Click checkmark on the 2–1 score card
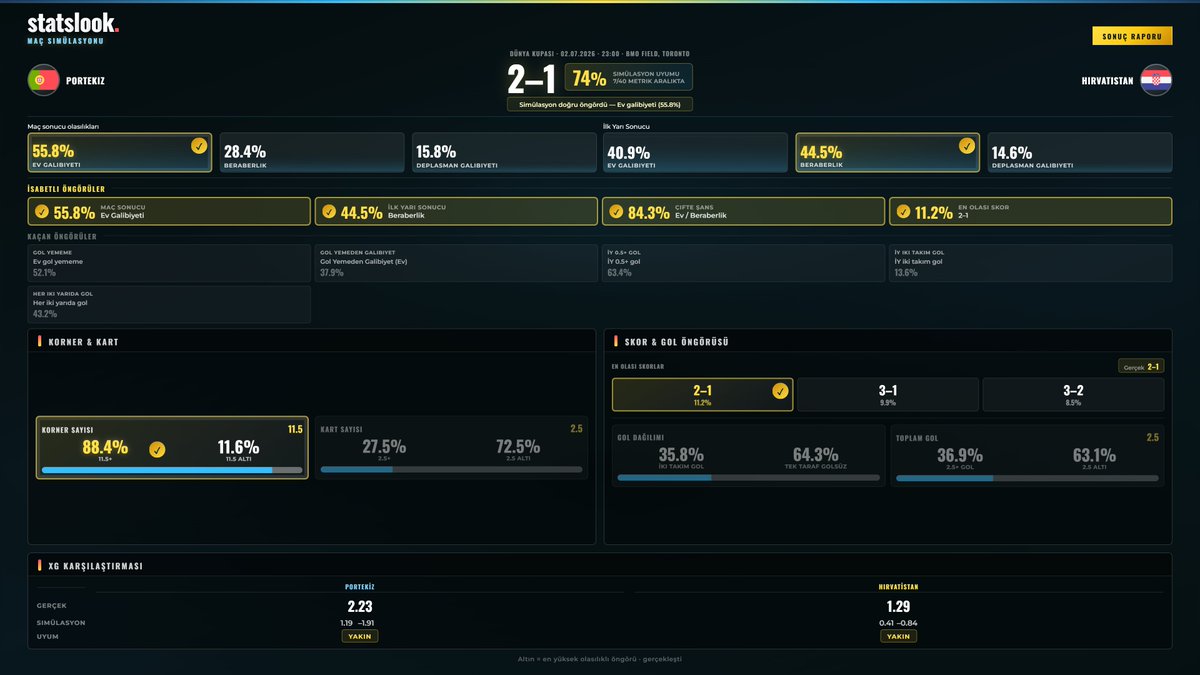Image resolution: width=1200 pixels, height=675 pixels. pyautogui.click(x=780, y=391)
